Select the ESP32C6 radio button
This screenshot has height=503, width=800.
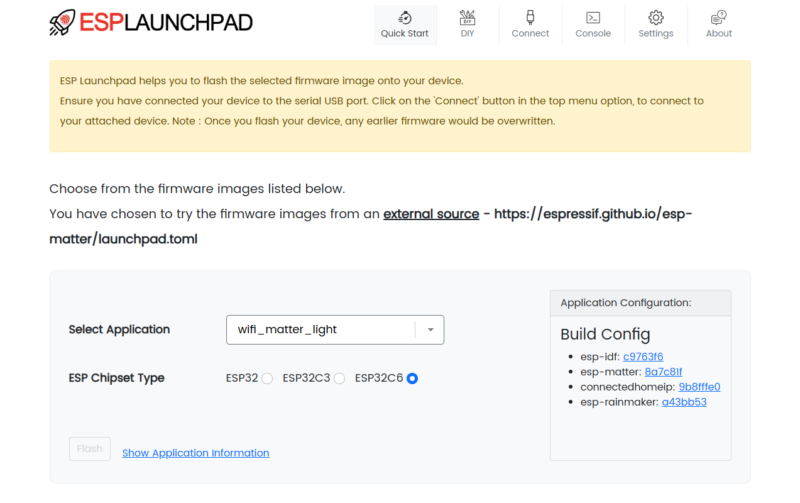pyautogui.click(x=412, y=378)
